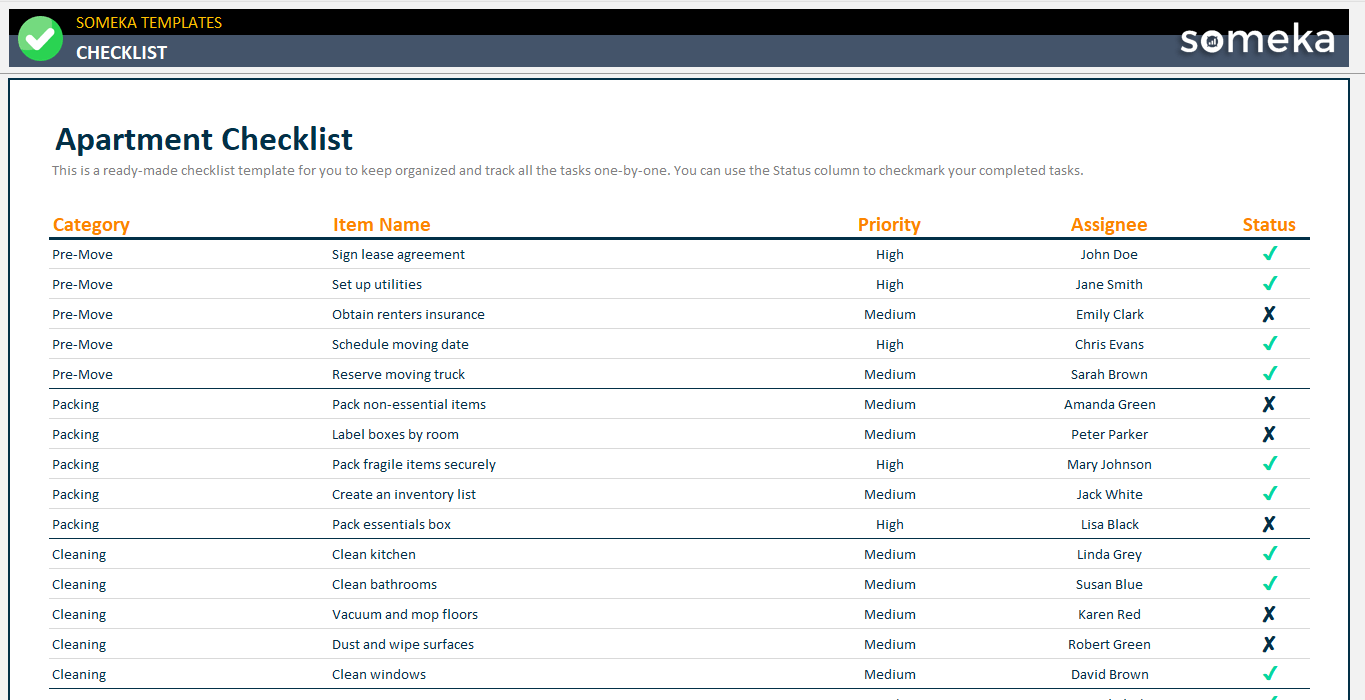Toggle status check for Clean kitchen
1365x700 pixels.
[x=1269, y=554]
